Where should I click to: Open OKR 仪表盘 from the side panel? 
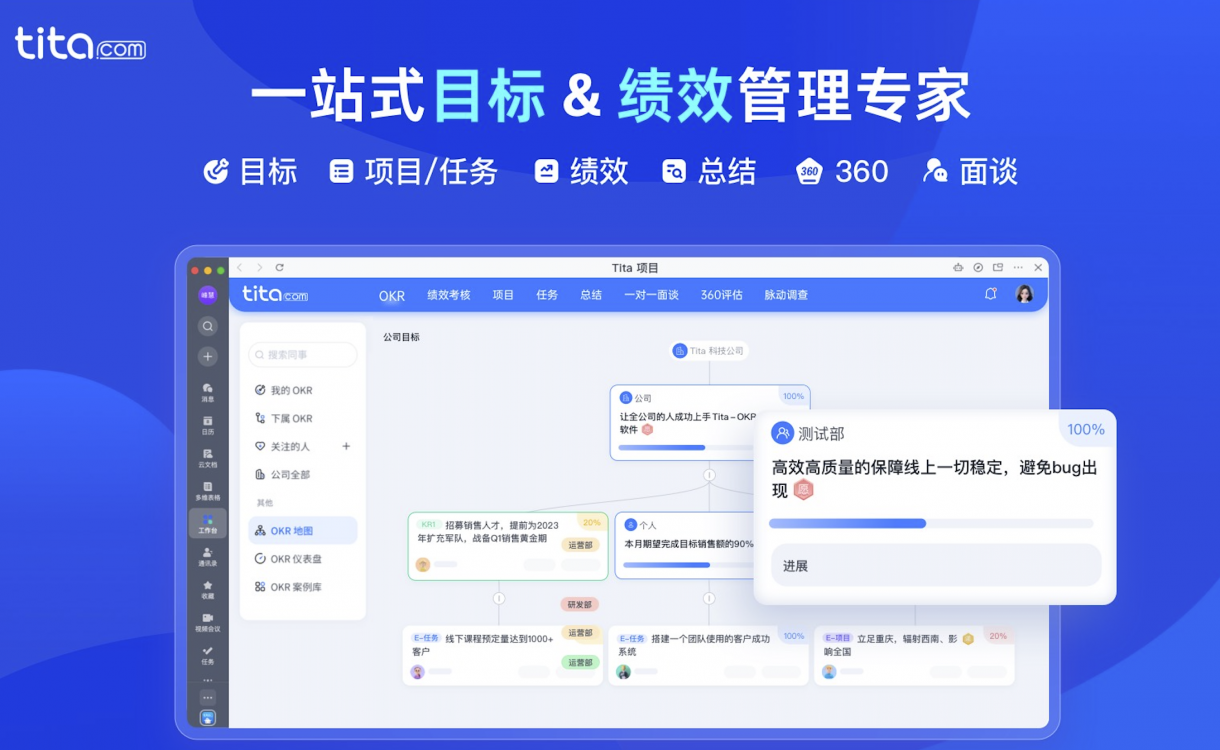pos(295,559)
